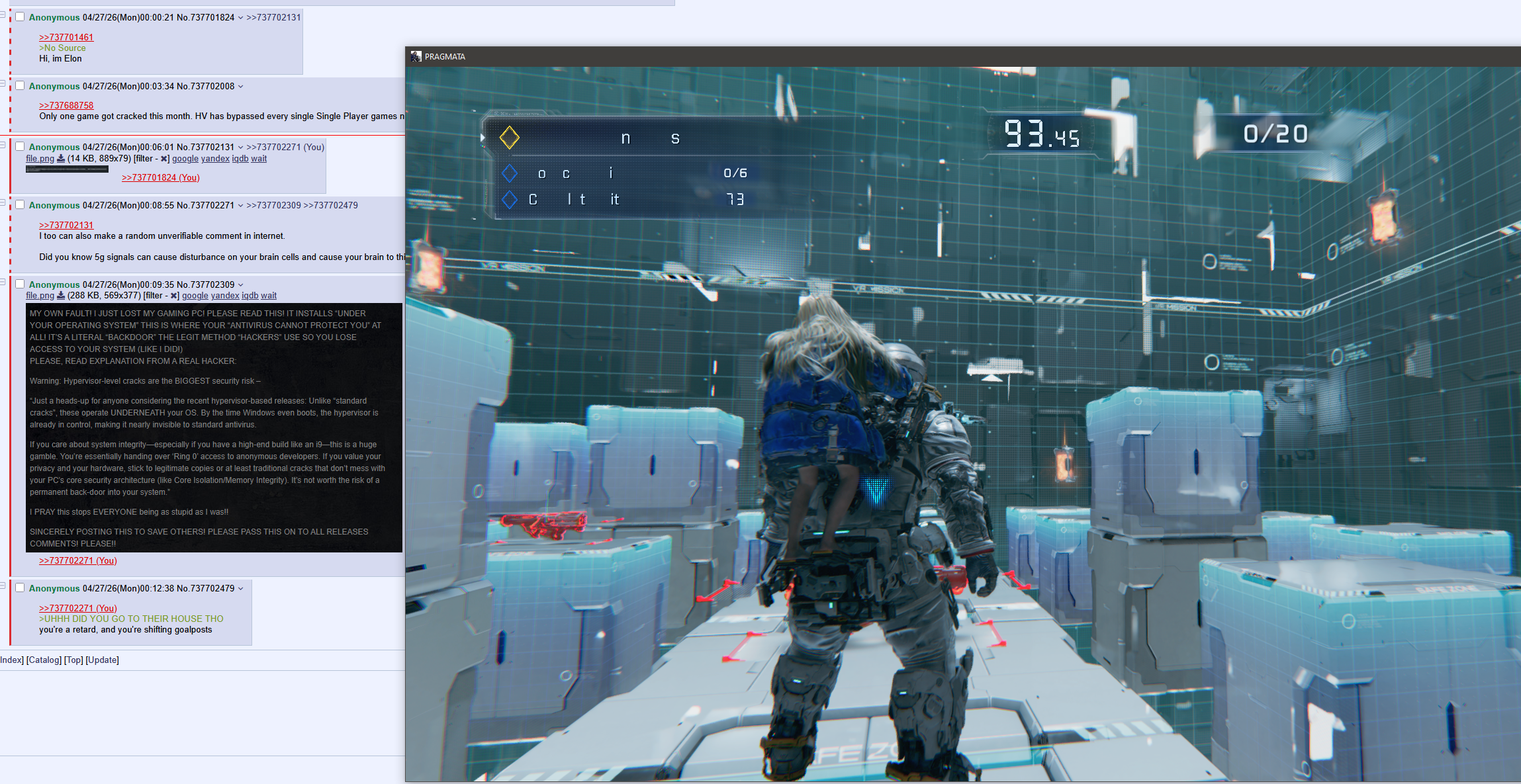Click the download icon next to 288 KB file.png
Image resolution: width=1521 pixels, height=784 pixels.
[x=61, y=296]
